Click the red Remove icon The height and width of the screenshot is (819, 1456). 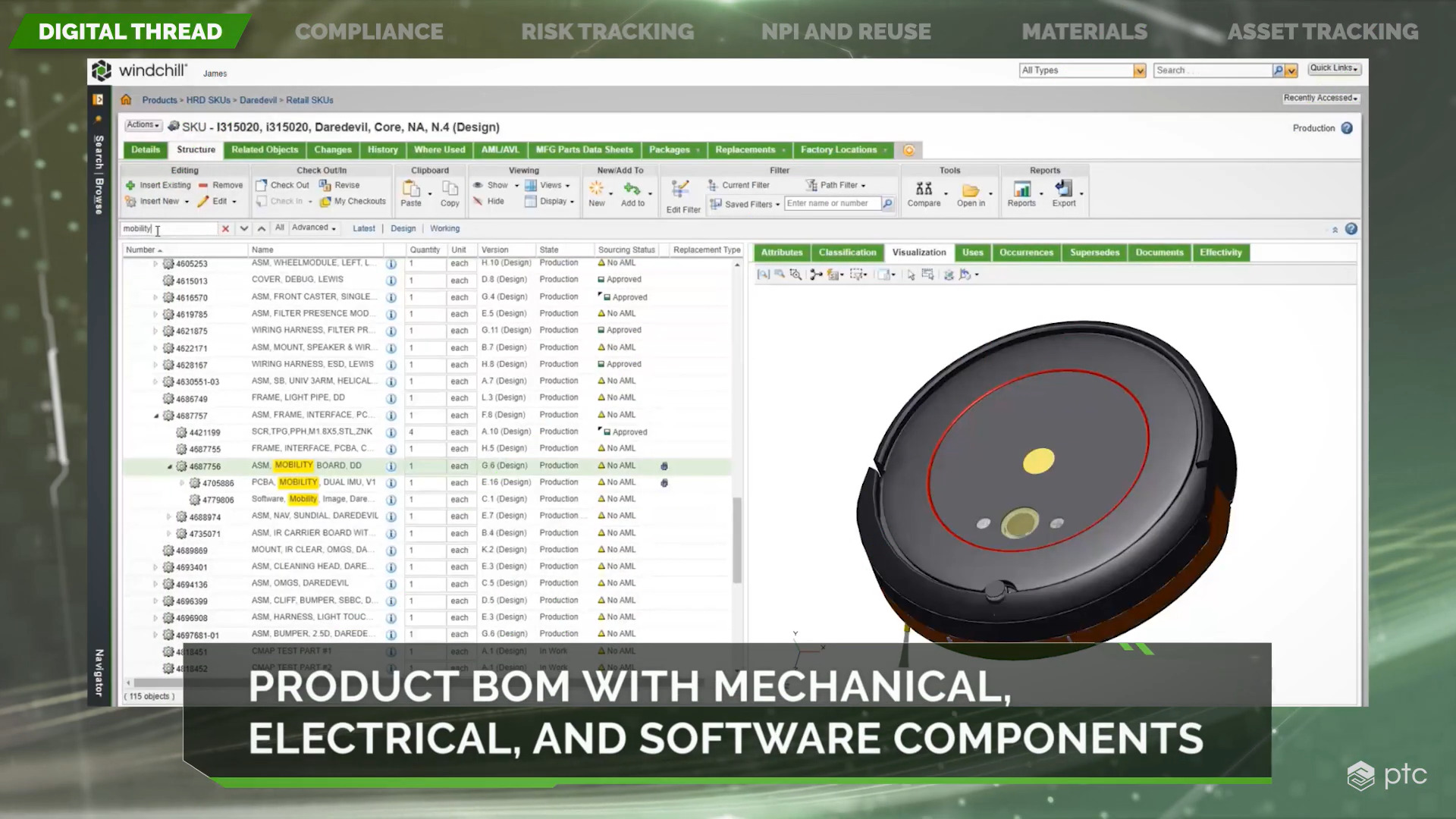pyautogui.click(x=203, y=185)
